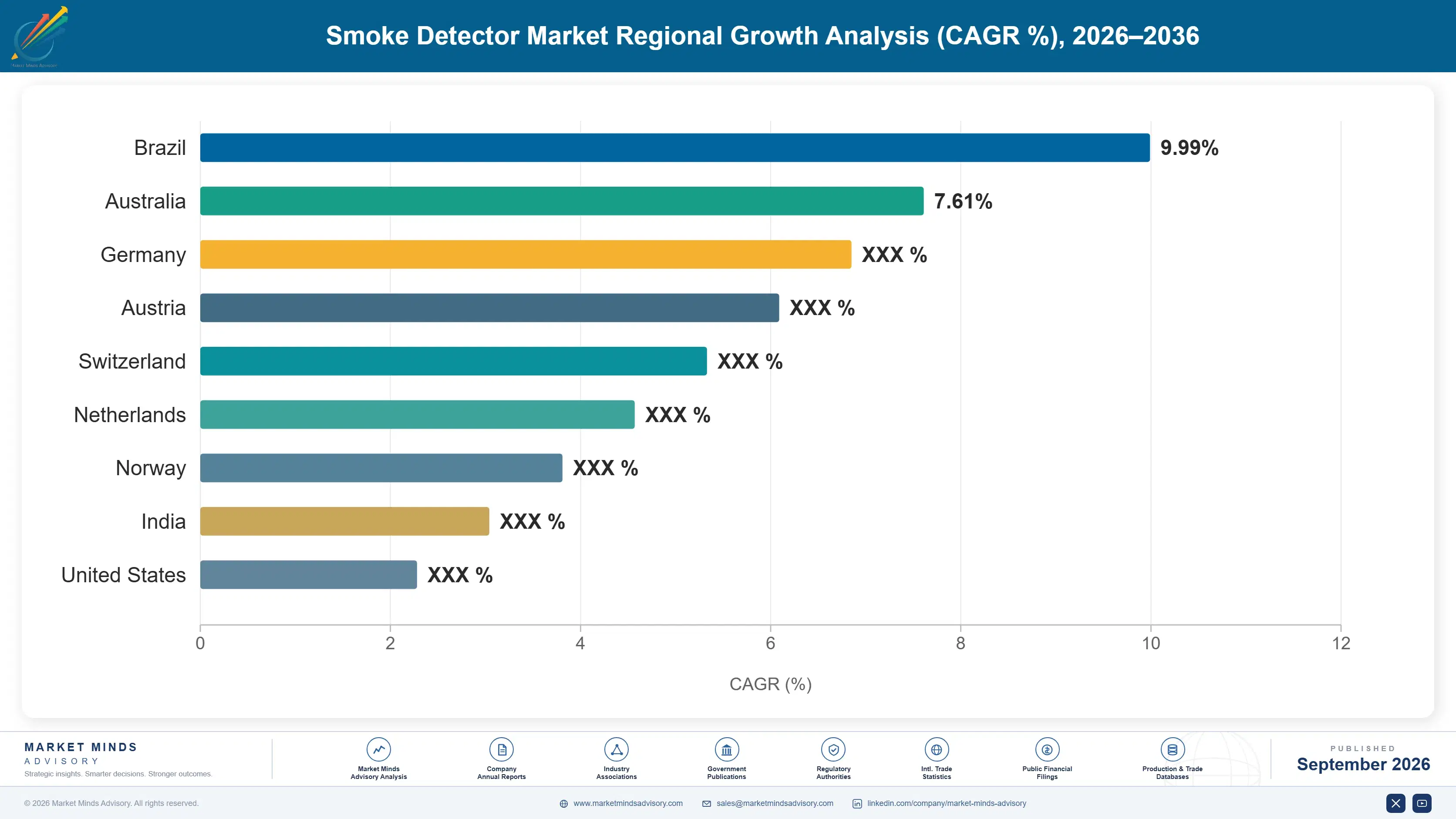This screenshot has width=1456, height=819.
Task: Click the globe icon beside website link
Action: tap(563, 804)
